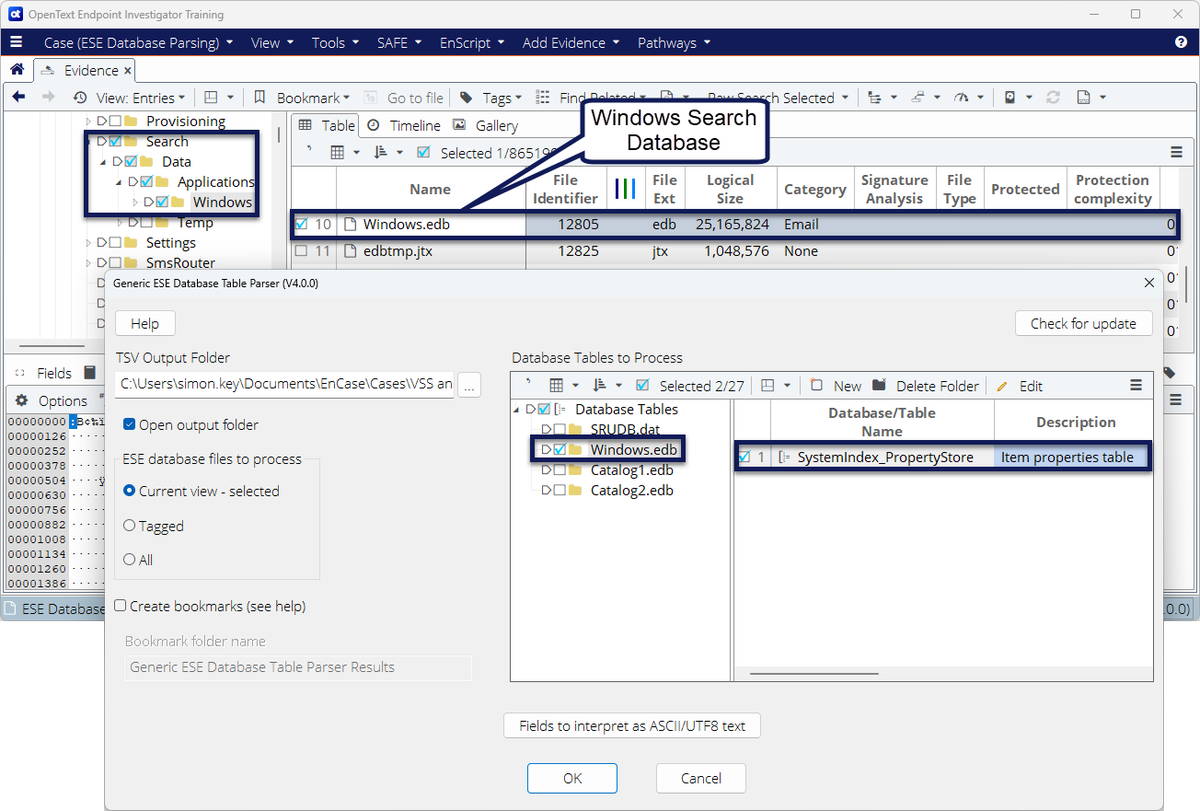Click the refresh icon in Evidence toolbar
Viewport: 1200px width, 811px height.
[x=1053, y=97]
